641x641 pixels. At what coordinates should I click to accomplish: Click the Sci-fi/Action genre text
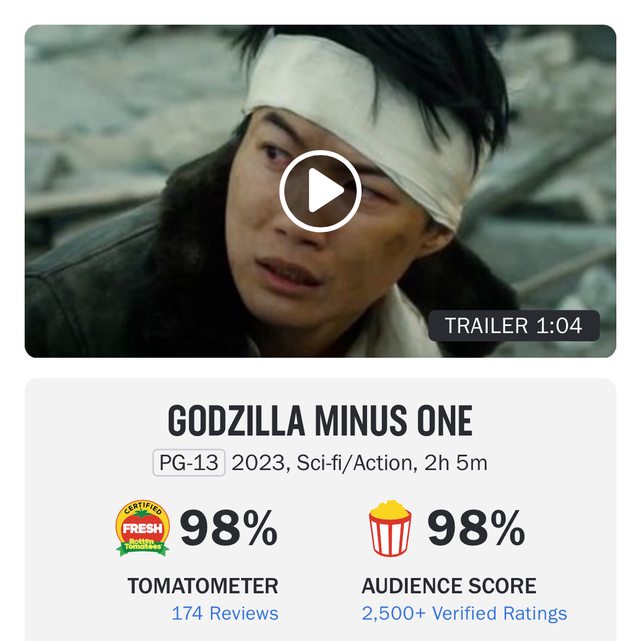[x=354, y=463]
